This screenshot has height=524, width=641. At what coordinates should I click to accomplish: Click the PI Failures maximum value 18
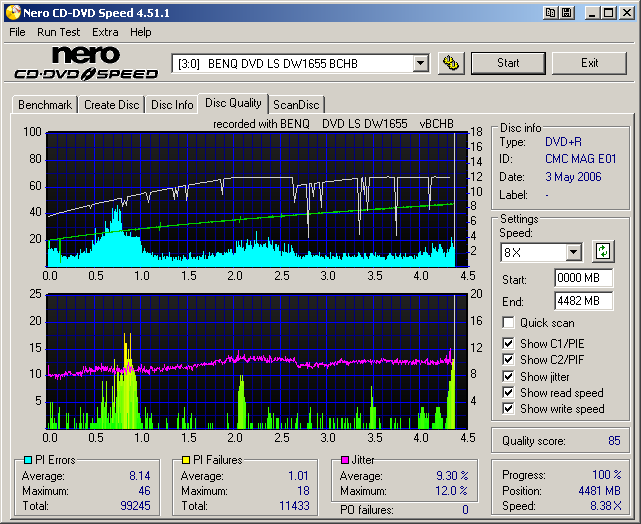point(303,490)
